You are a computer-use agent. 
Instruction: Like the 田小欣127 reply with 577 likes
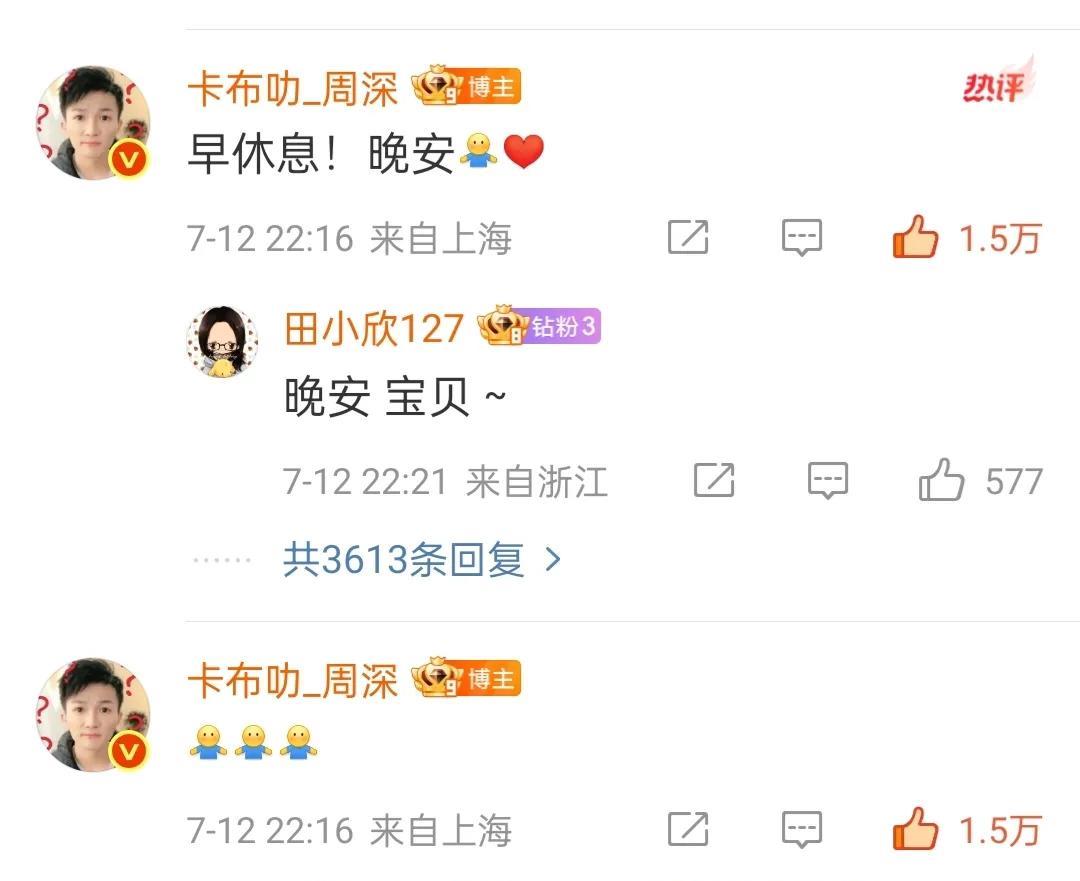(x=941, y=479)
